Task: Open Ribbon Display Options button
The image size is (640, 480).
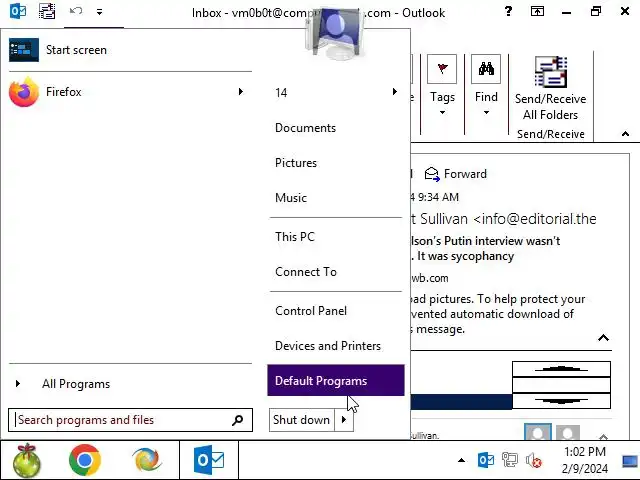Action: (x=537, y=11)
